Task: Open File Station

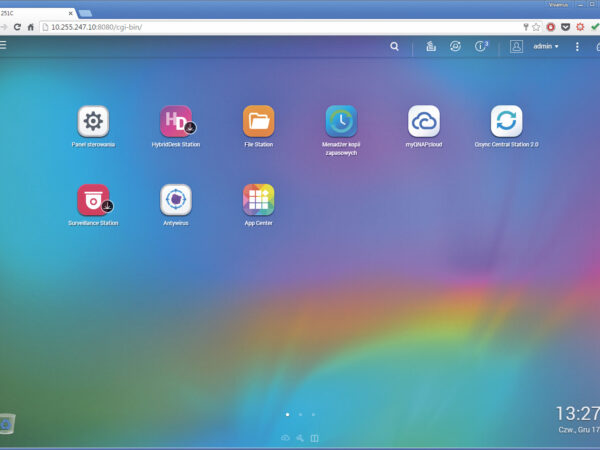Action: [x=258, y=122]
